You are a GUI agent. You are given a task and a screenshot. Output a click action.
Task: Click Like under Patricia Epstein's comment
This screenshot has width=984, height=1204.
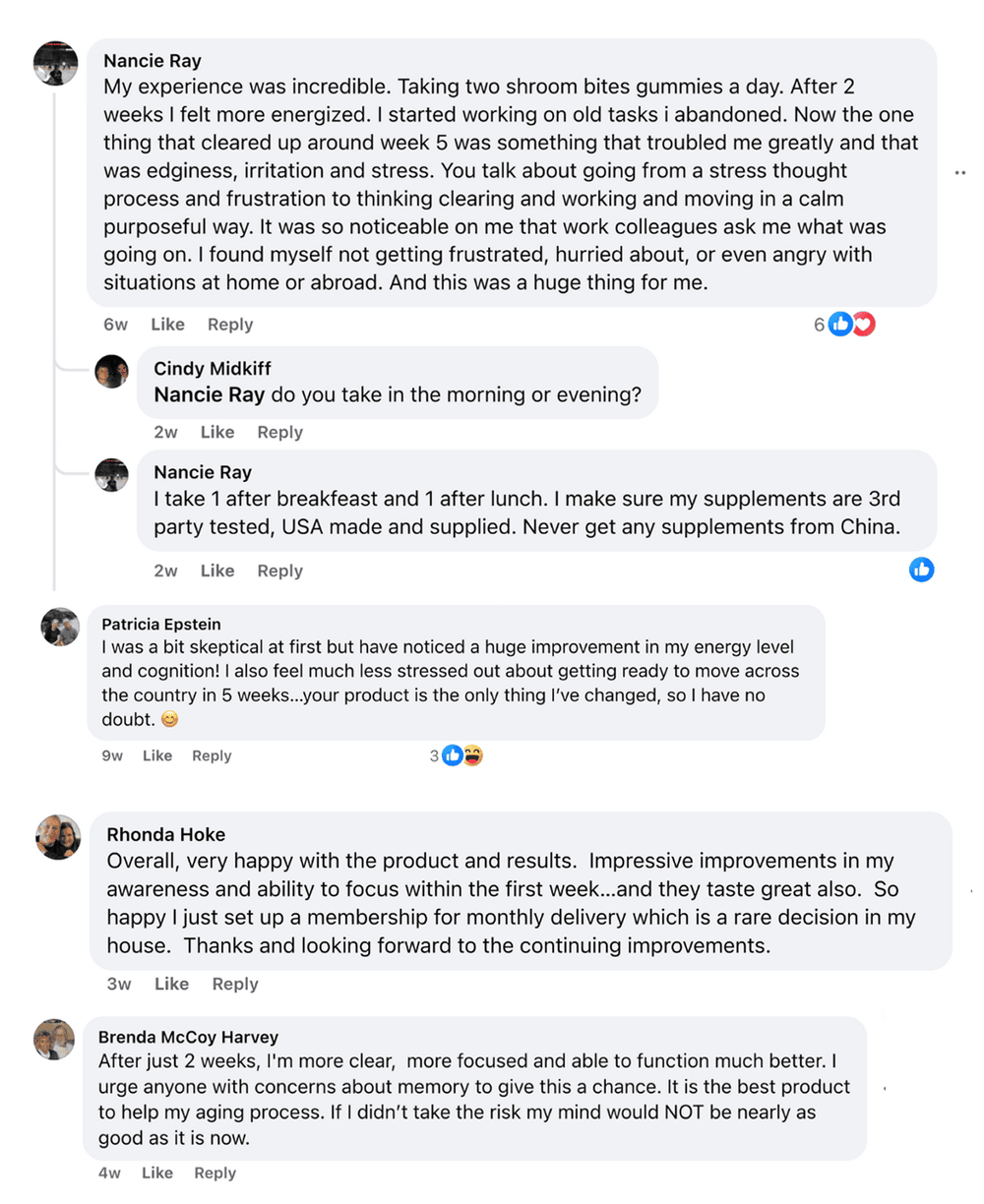coord(157,755)
